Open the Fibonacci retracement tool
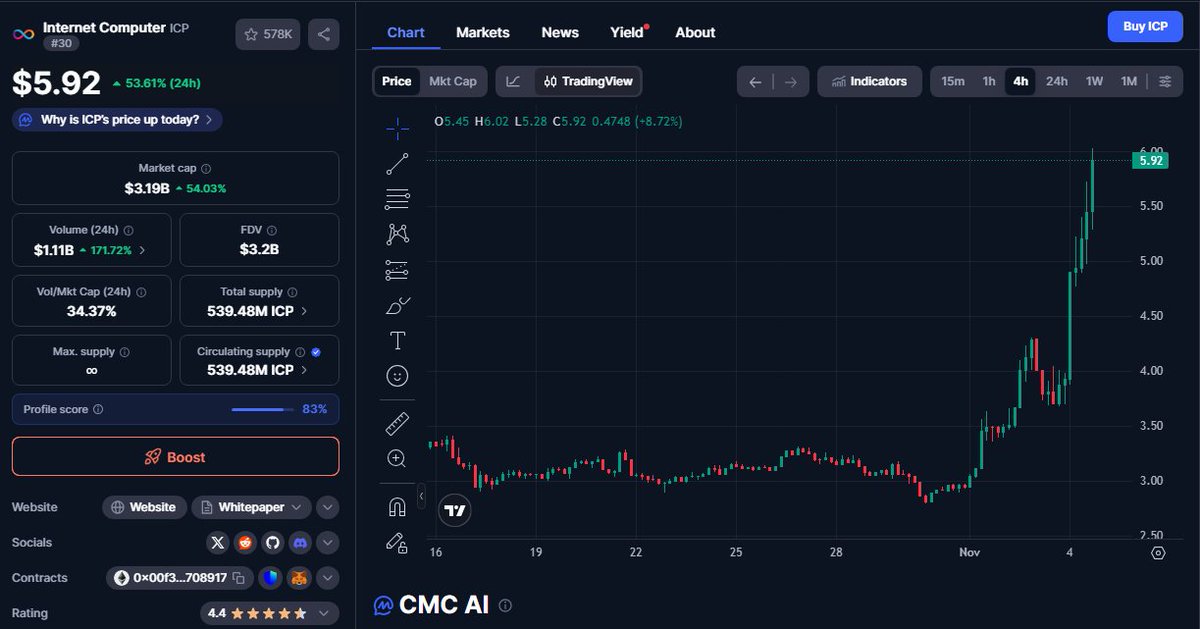Viewport: 1200px width, 629px height. [x=397, y=198]
